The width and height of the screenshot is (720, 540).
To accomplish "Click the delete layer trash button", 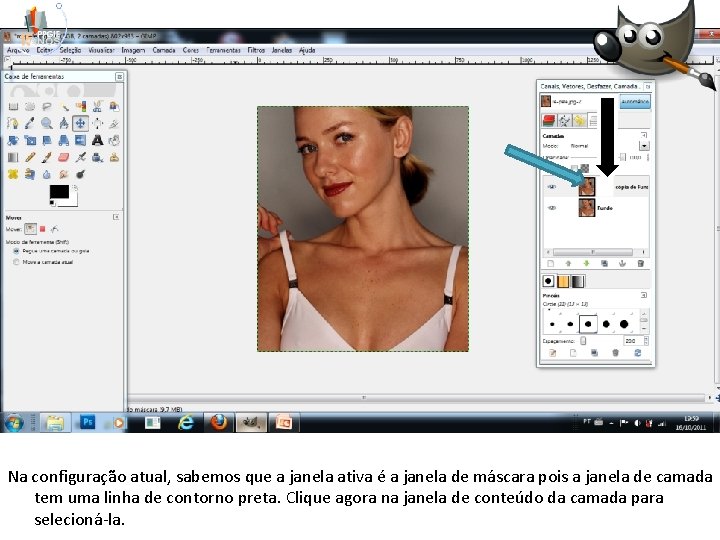I will [x=641, y=264].
